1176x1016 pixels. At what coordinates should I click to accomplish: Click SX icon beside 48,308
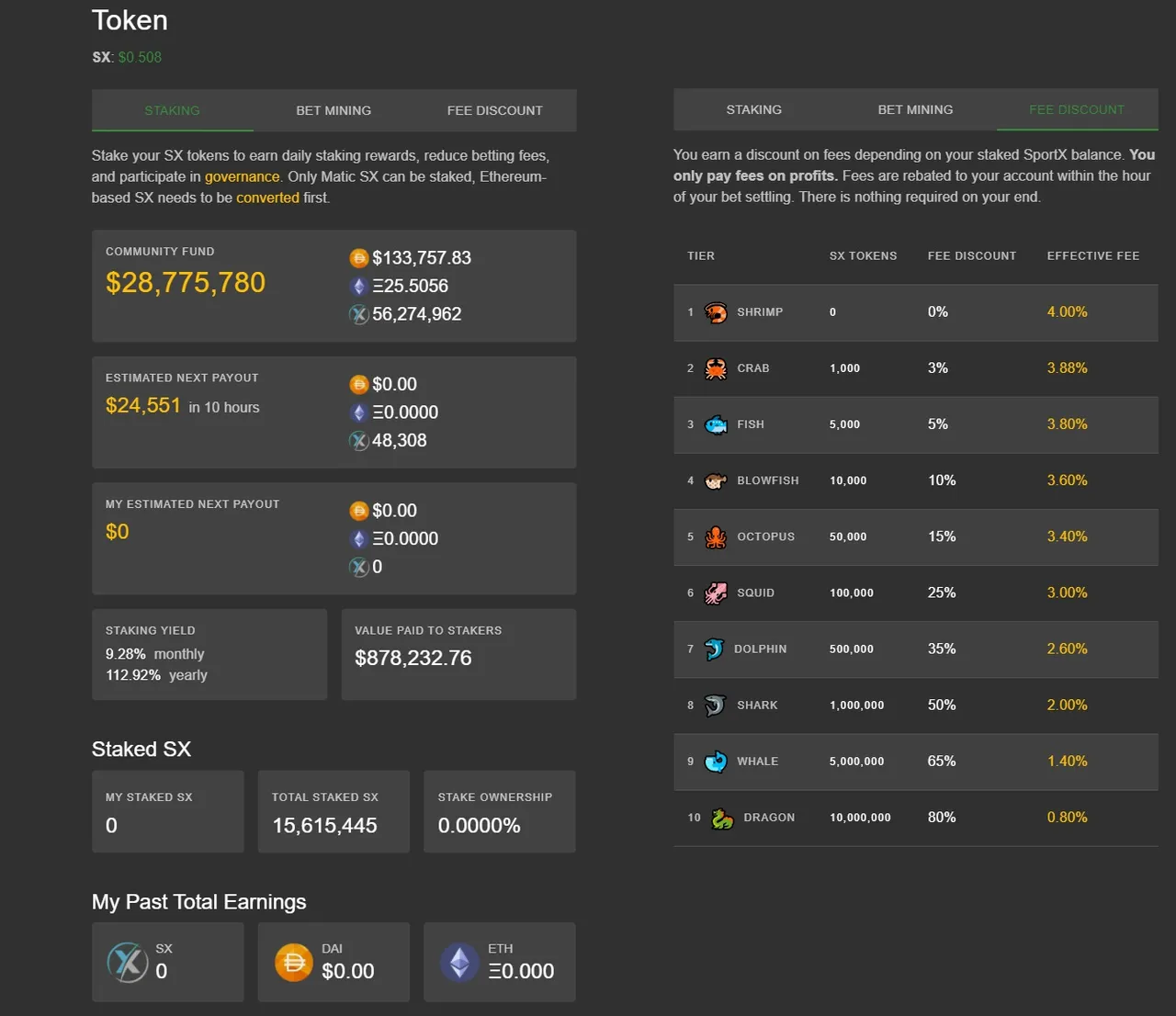click(359, 441)
